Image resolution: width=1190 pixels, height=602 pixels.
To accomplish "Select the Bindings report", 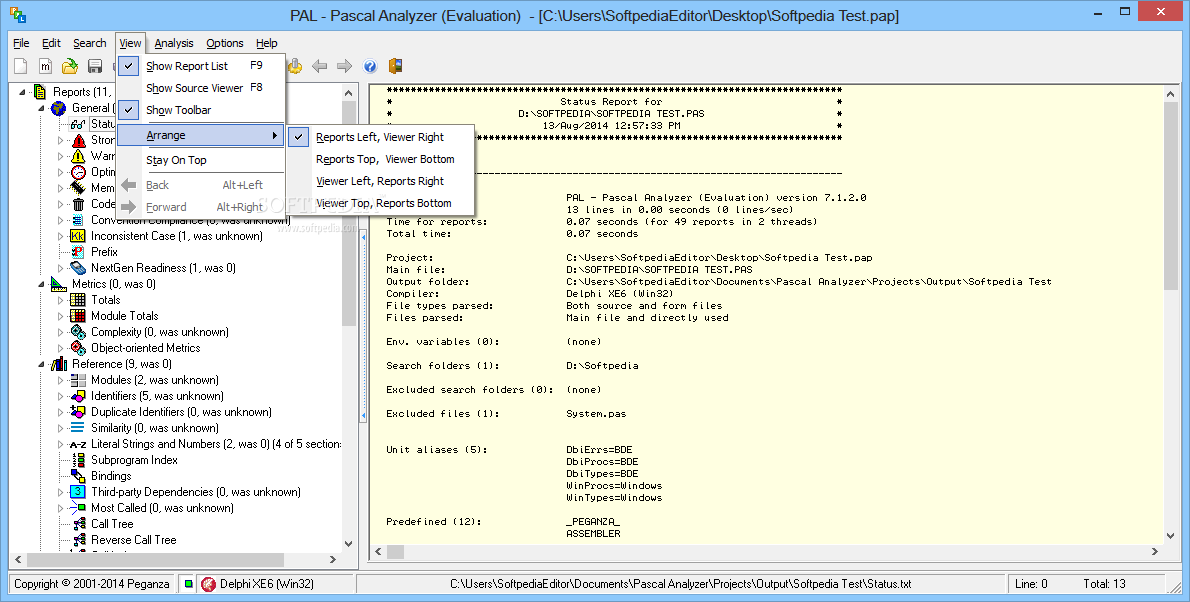I will [111, 476].
